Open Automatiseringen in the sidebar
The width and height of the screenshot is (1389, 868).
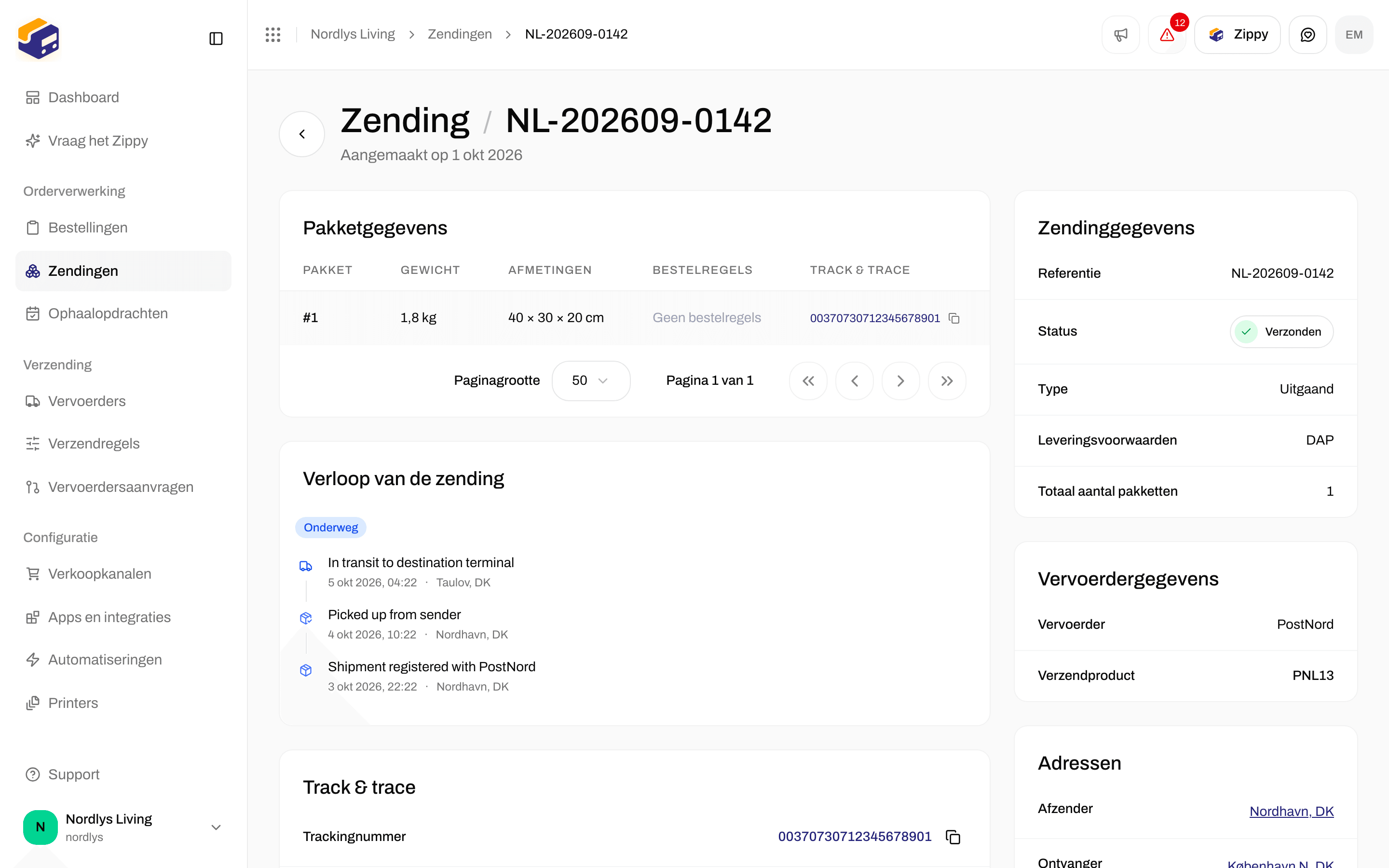click(x=123, y=660)
